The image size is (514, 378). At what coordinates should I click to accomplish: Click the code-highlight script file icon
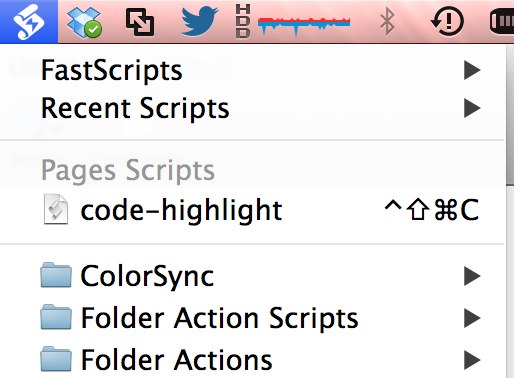pos(56,209)
